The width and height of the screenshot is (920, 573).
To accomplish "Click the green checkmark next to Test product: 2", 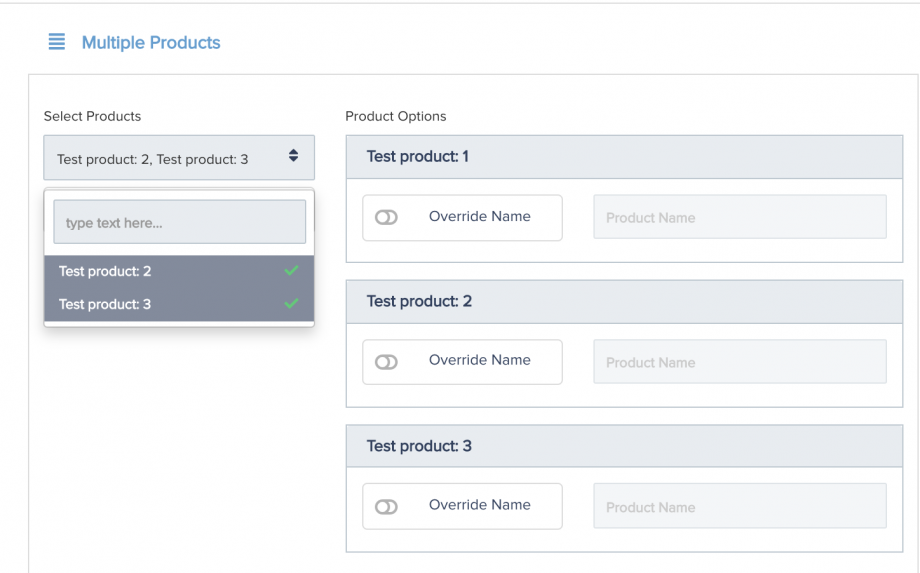I will pos(291,270).
